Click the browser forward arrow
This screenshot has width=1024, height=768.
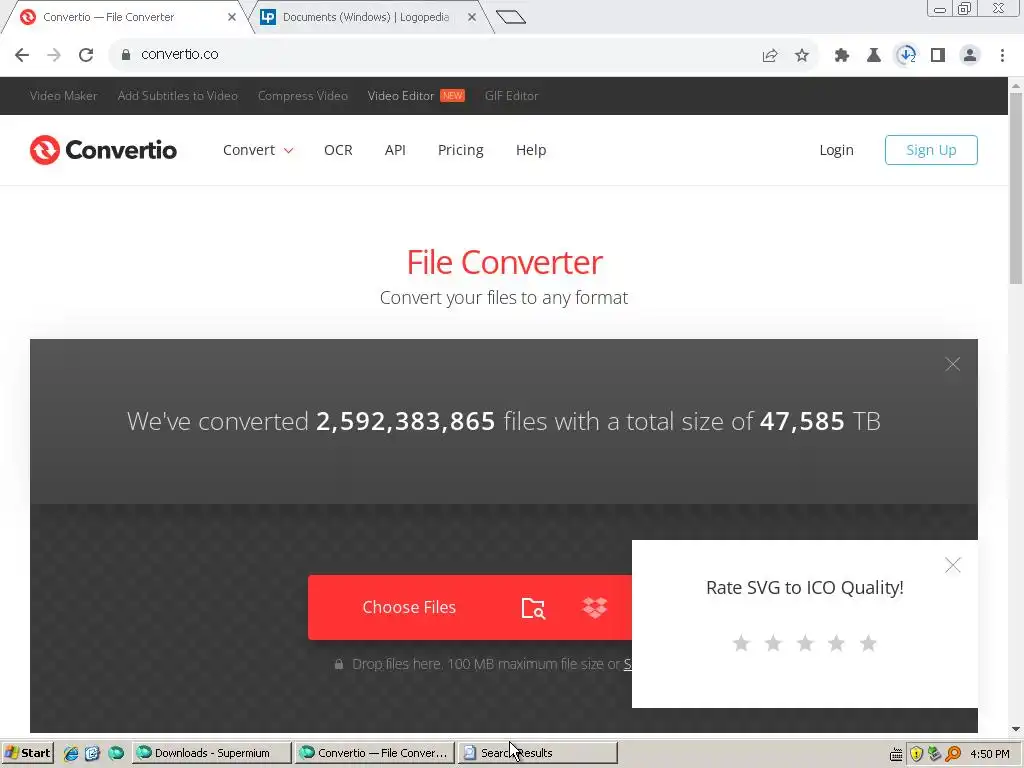coord(54,55)
